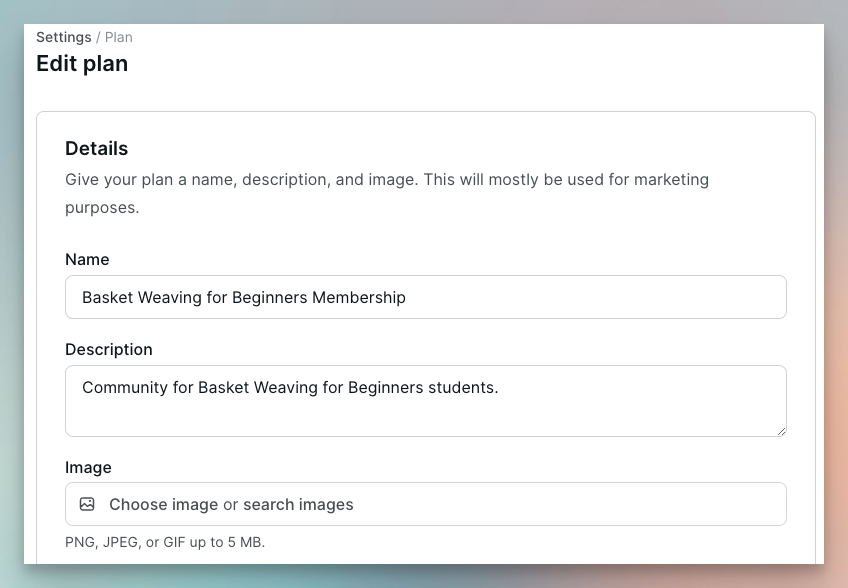Image resolution: width=848 pixels, height=588 pixels.
Task: Click the picture icon in the Image field
Action: click(87, 505)
